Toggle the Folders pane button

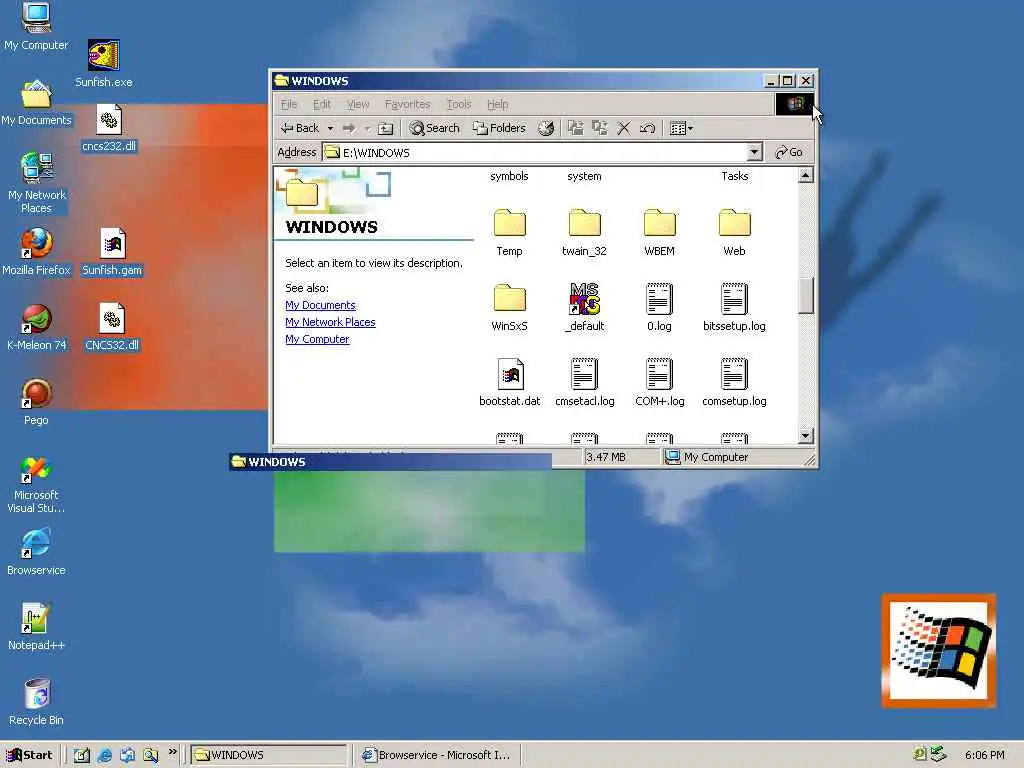click(x=499, y=128)
